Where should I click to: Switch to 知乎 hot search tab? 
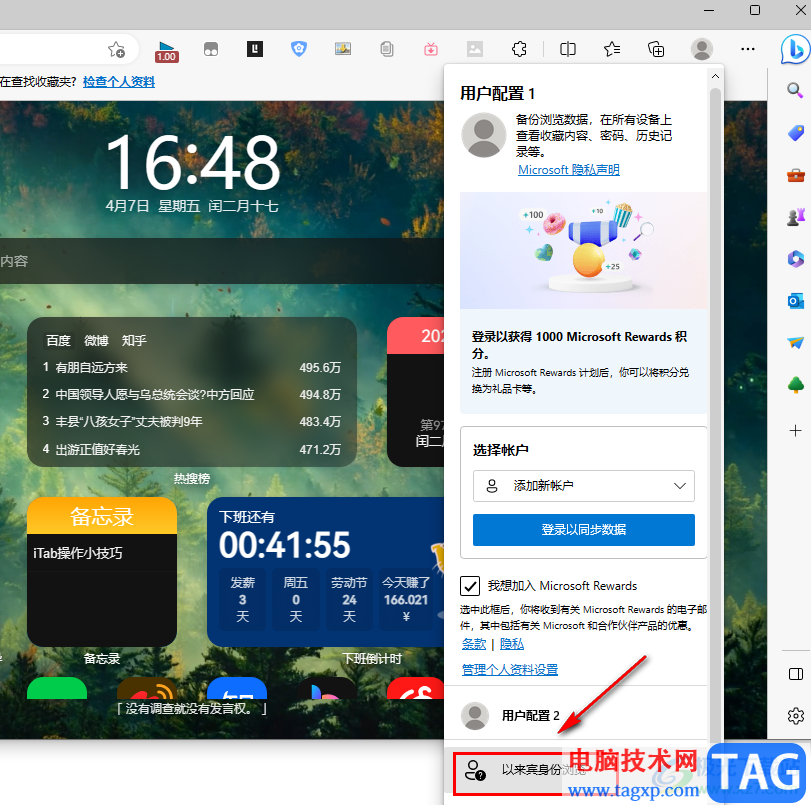pyautogui.click(x=134, y=340)
